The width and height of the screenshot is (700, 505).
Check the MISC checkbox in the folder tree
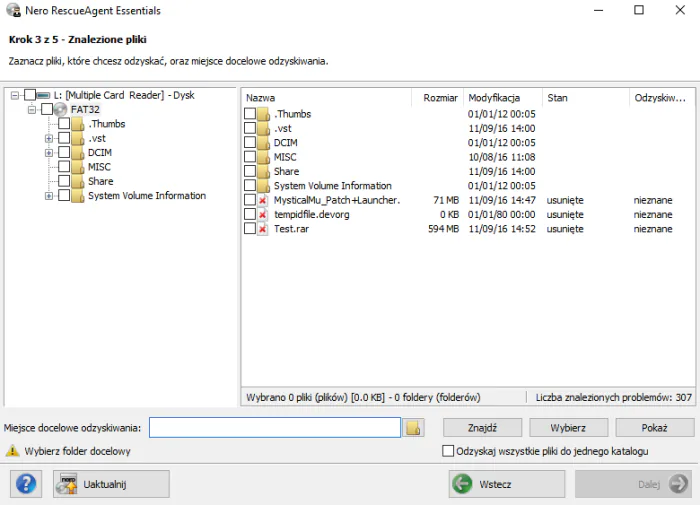pyautogui.click(x=64, y=167)
